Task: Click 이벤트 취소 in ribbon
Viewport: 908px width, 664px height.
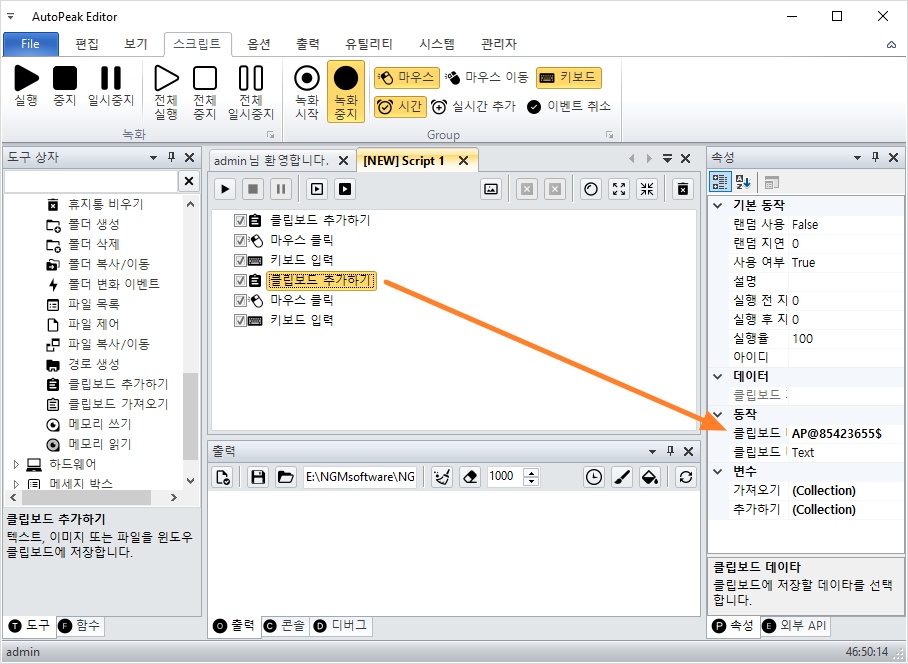Action: tap(569, 107)
